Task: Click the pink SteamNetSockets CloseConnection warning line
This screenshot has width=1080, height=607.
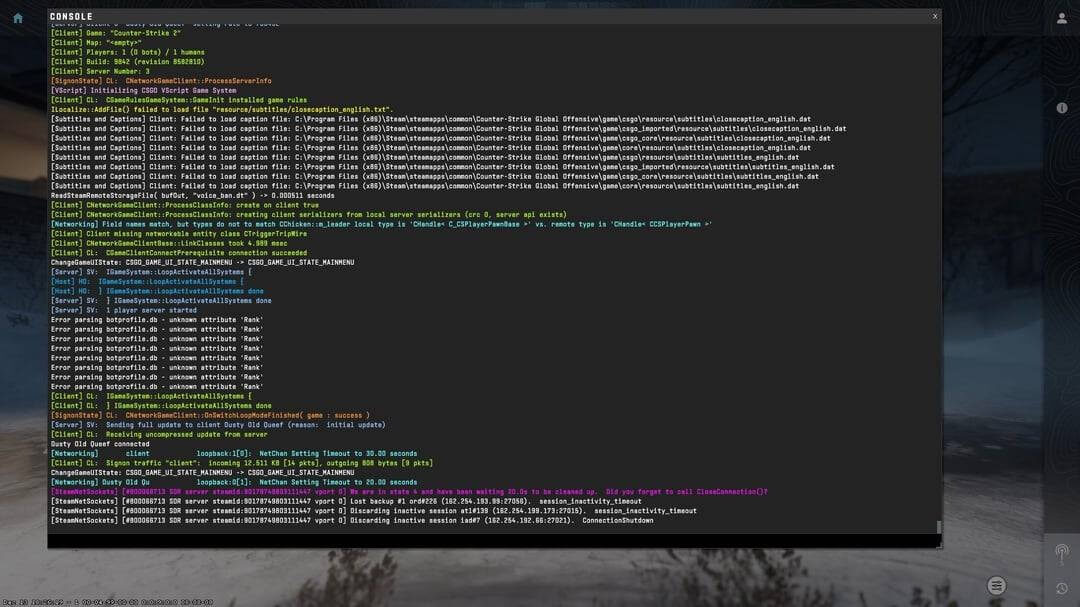Action: coord(409,492)
